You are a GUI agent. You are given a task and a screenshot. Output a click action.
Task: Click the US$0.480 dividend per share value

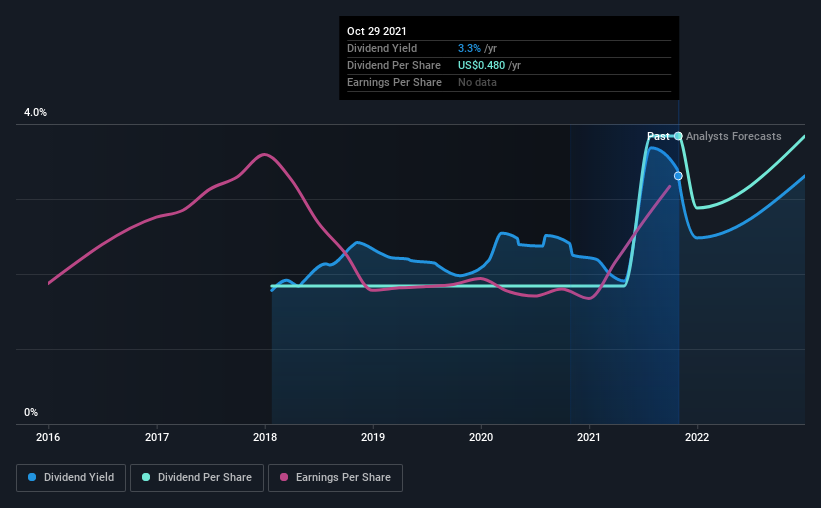coord(481,65)
